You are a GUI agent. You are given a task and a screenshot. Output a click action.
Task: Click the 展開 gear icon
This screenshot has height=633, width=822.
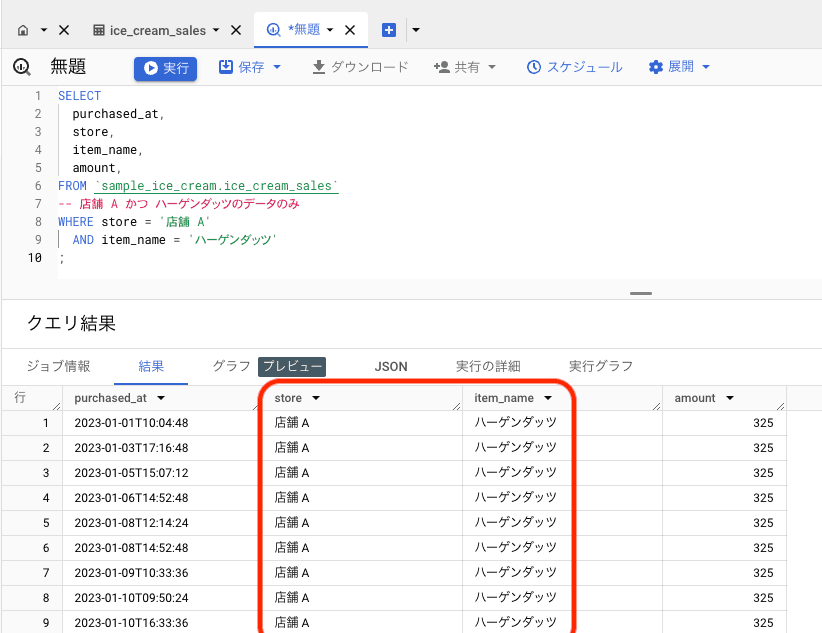tap(656, 67)
